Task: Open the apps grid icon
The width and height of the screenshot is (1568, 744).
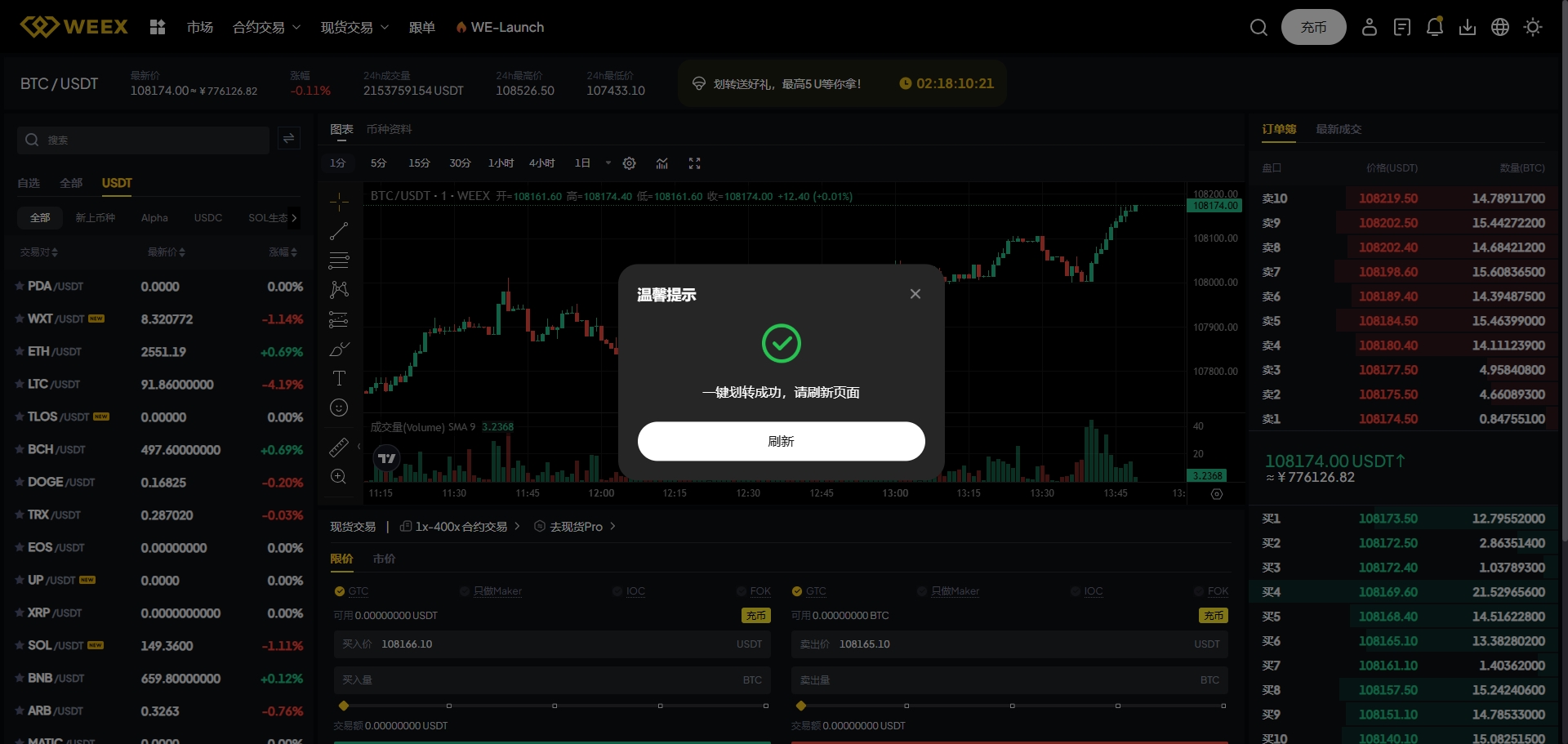Action: point(158,28)
